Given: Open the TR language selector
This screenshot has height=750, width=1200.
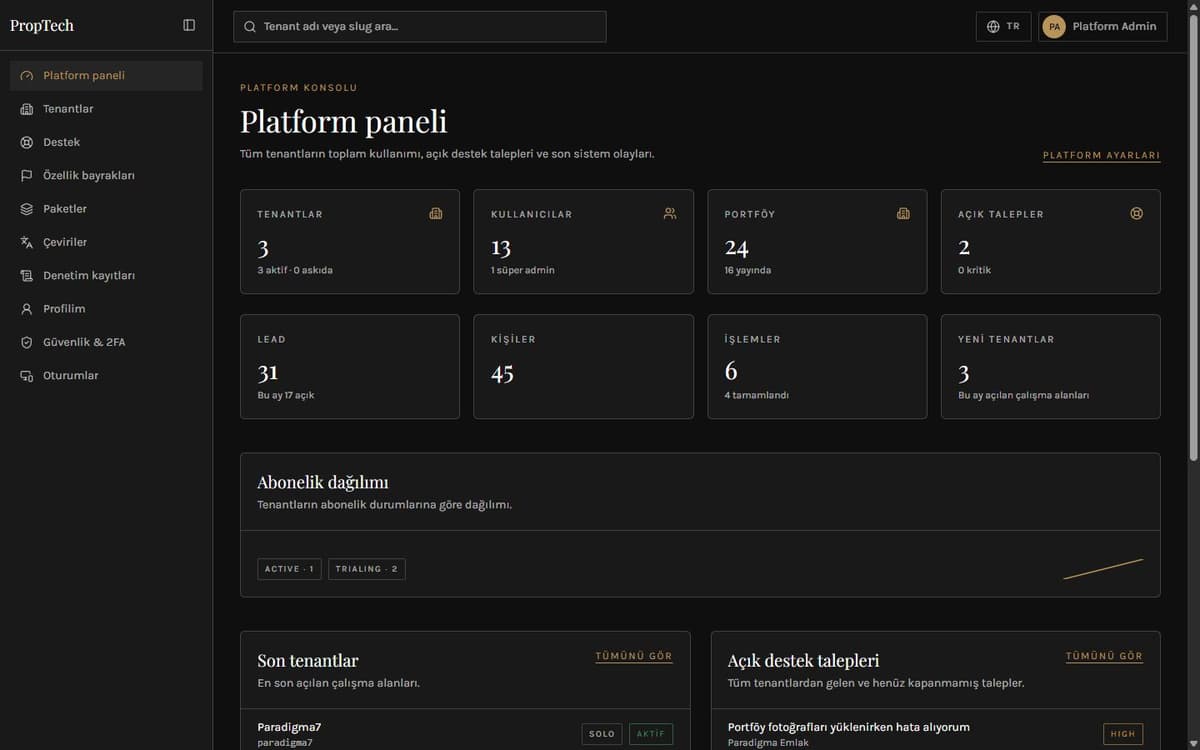Looking at the screenshot, I should tap(1003, 26).
